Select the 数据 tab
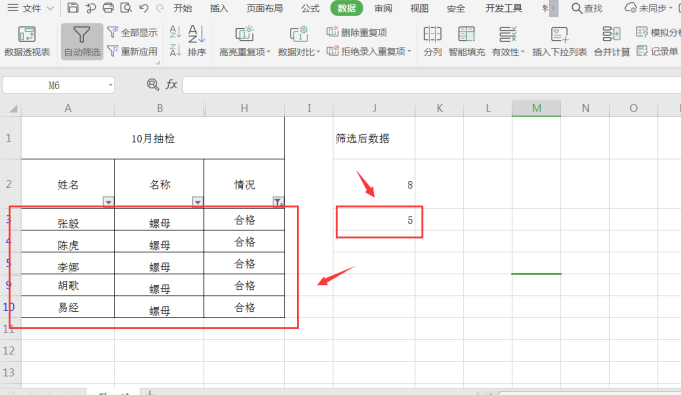The width and height of the screenshot is (681, 395). pos(347,8)
